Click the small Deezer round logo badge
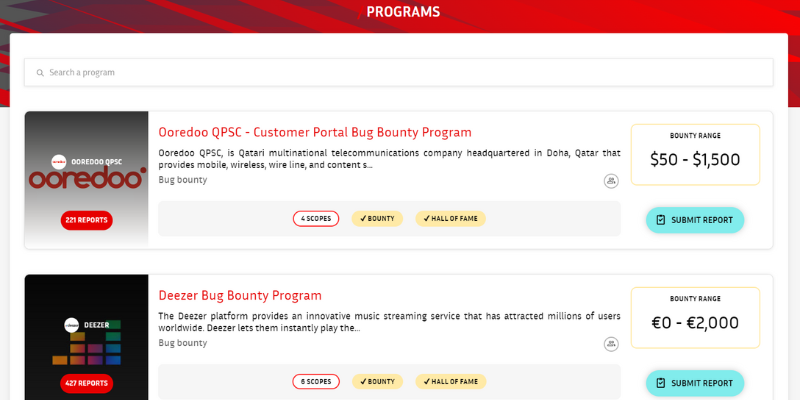This screenshot has height=400, width=800. click(x=71, y=325)
